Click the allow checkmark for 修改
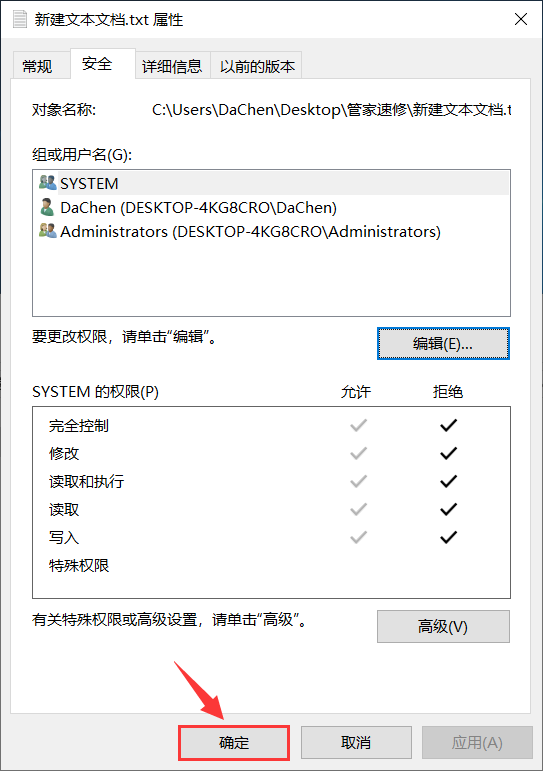Image resolution: width=543 pixels, height=771 pixels. (359, 453)
